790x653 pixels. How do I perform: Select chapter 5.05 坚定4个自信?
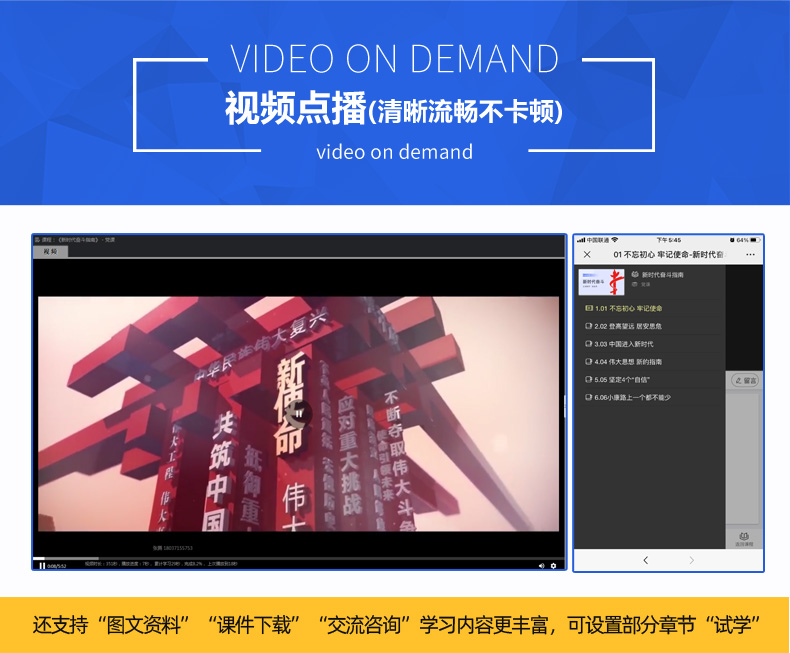pos(617,379)
